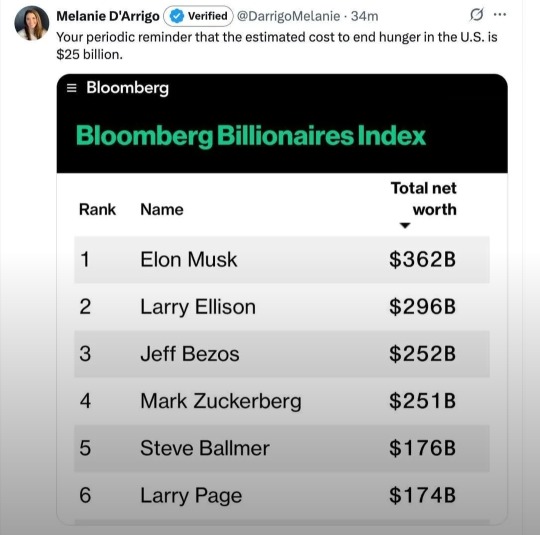The image size is (540, 535).
Task: Click the Bloomberg logo text
Action: point(127,88)
